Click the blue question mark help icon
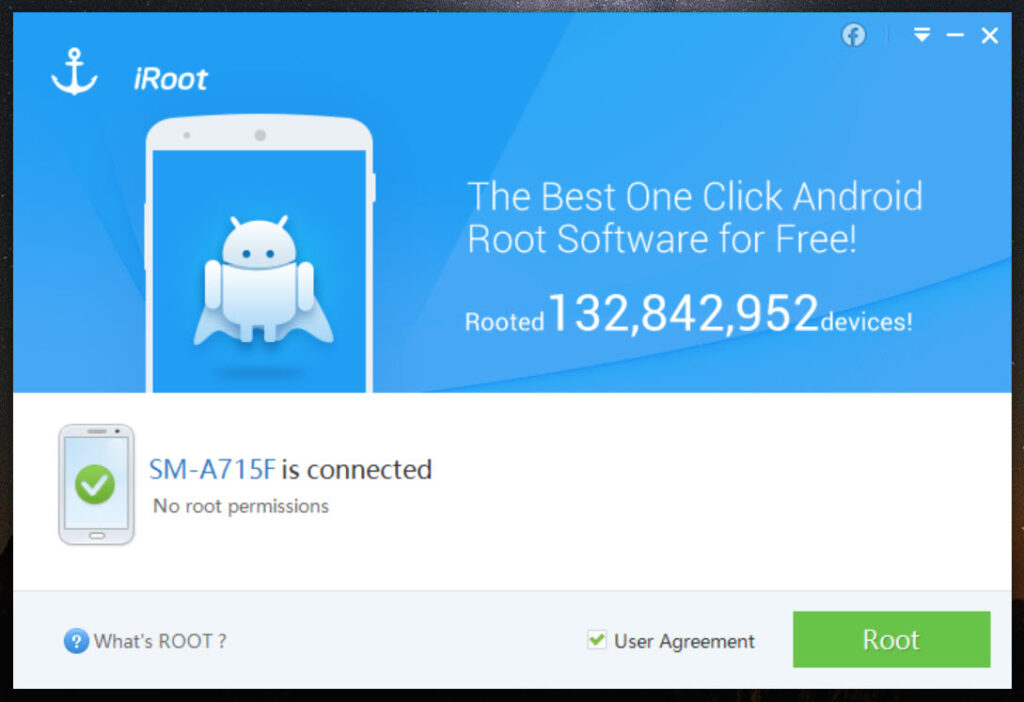 (x=76, y=641)
